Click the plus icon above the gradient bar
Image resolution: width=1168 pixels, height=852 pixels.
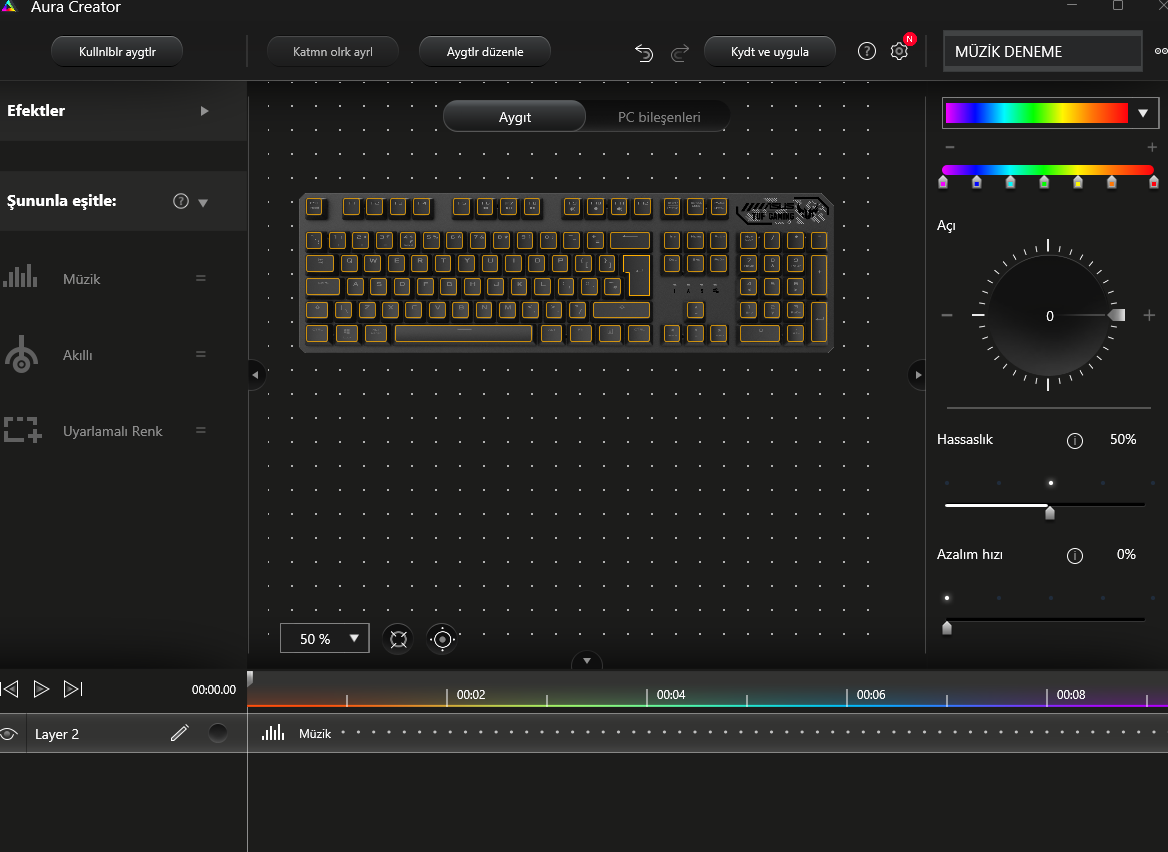[x=1152, y=147]
